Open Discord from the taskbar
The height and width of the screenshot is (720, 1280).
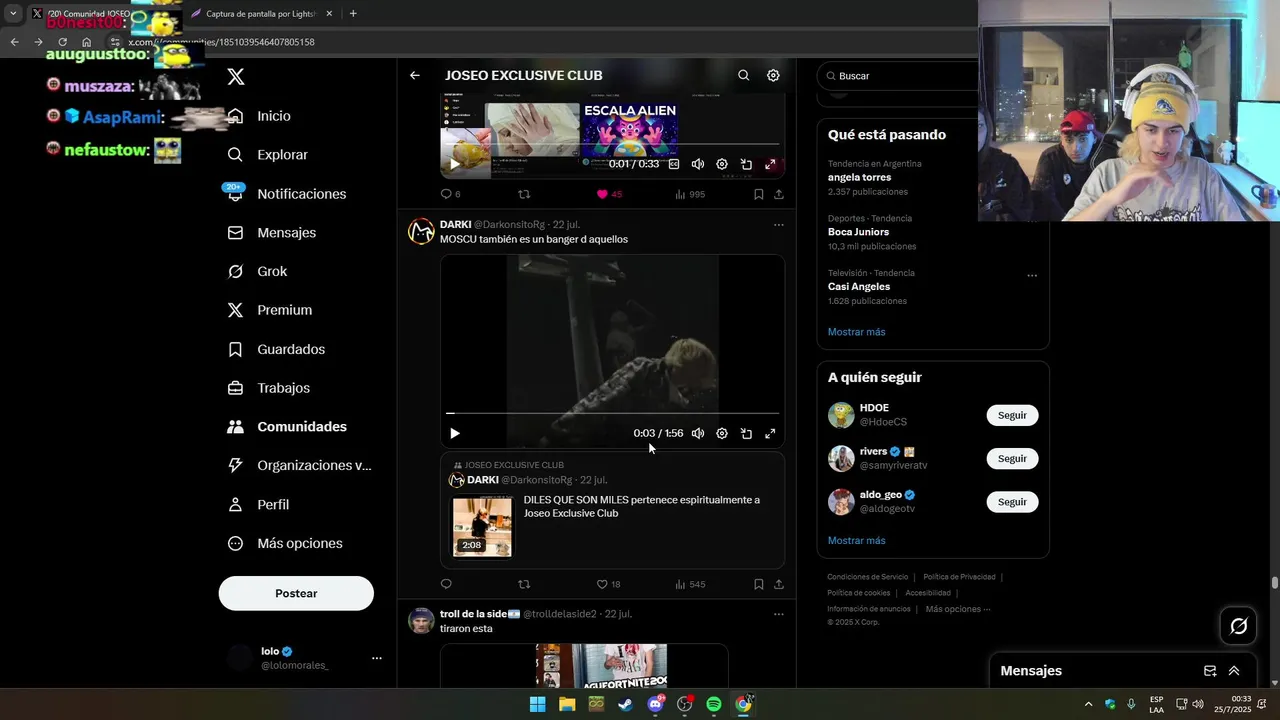[655, 704]
